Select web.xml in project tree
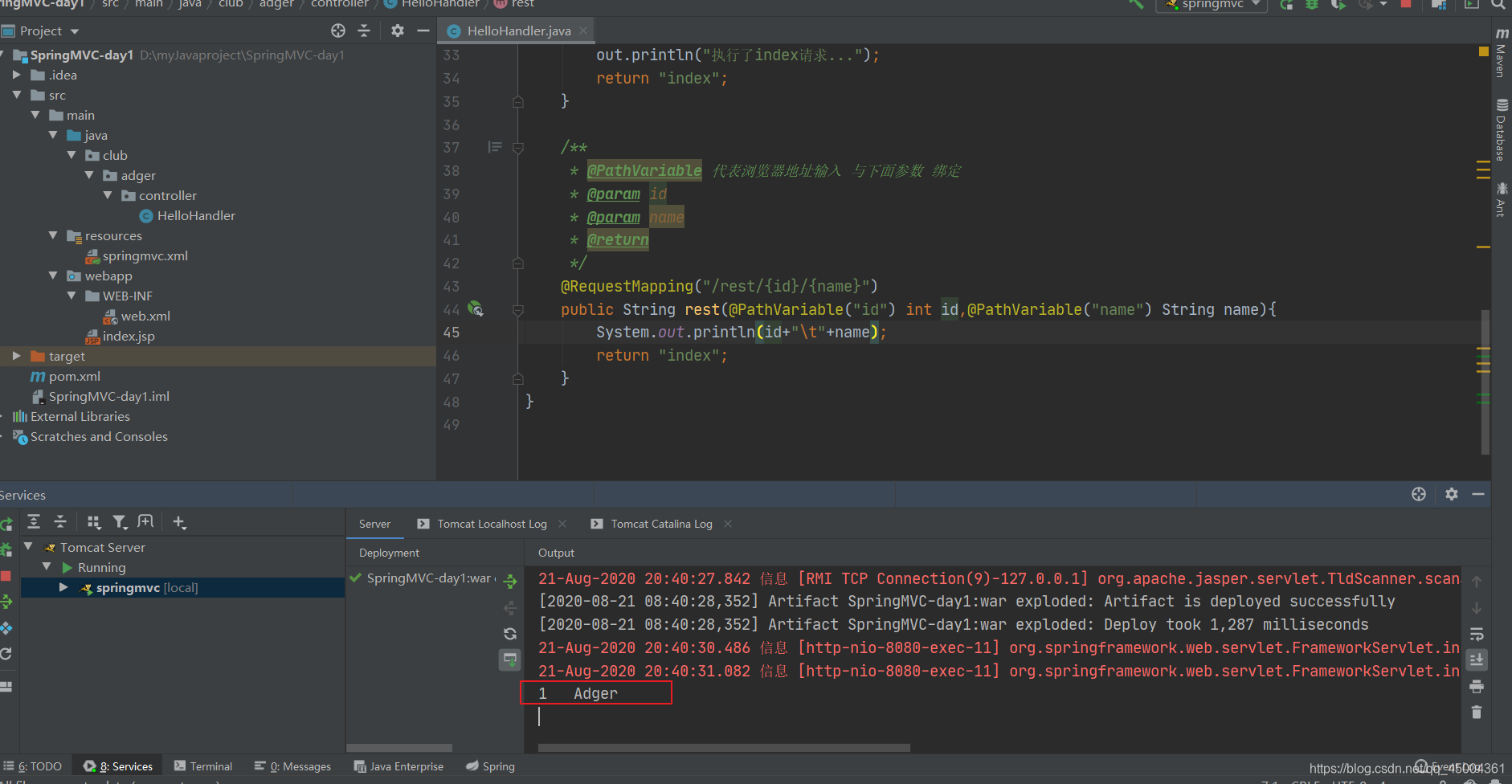The height and width of the screenshot is (784, 1512). 137,316
